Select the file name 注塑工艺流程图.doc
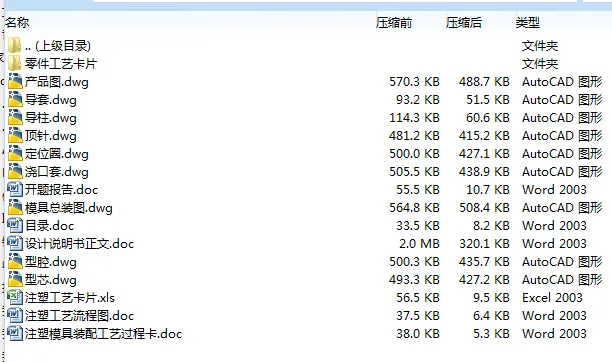This screenshot has height=362, width=612. (80, 316)
